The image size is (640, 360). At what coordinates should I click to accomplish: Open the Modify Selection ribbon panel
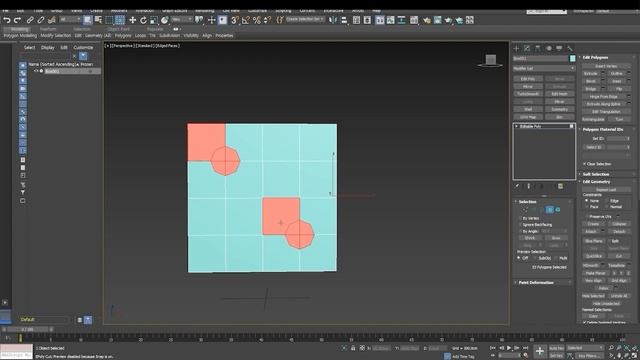point(56,36)
